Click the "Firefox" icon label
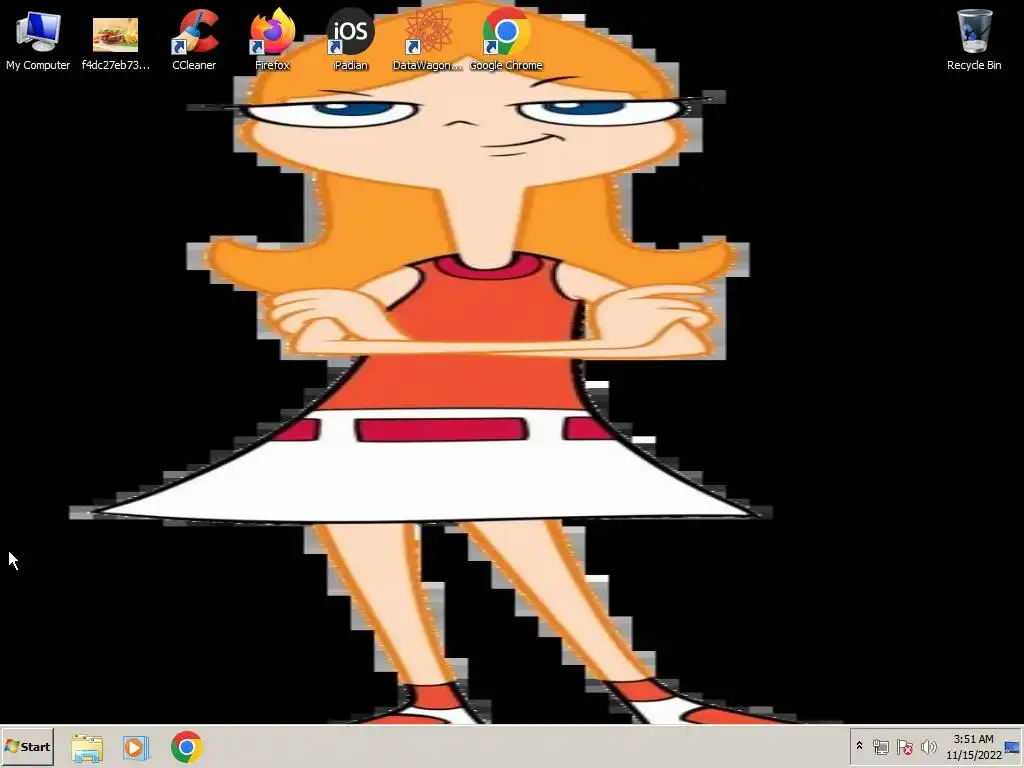 272,65
